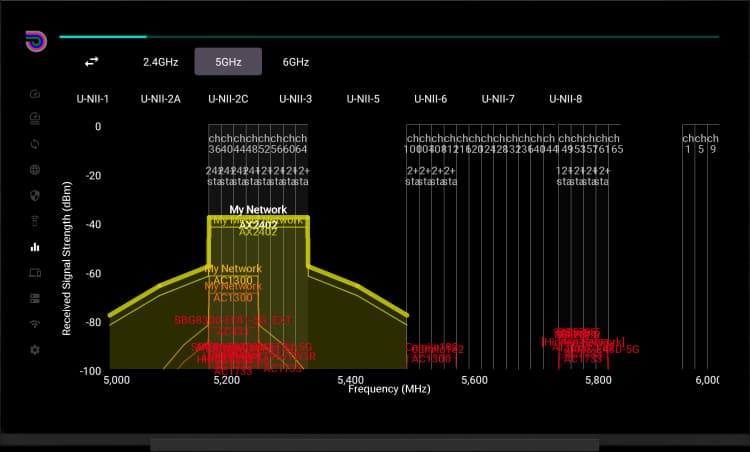
Task: Select the U-NII-6 band filter
Action: [x=430, y=99]
